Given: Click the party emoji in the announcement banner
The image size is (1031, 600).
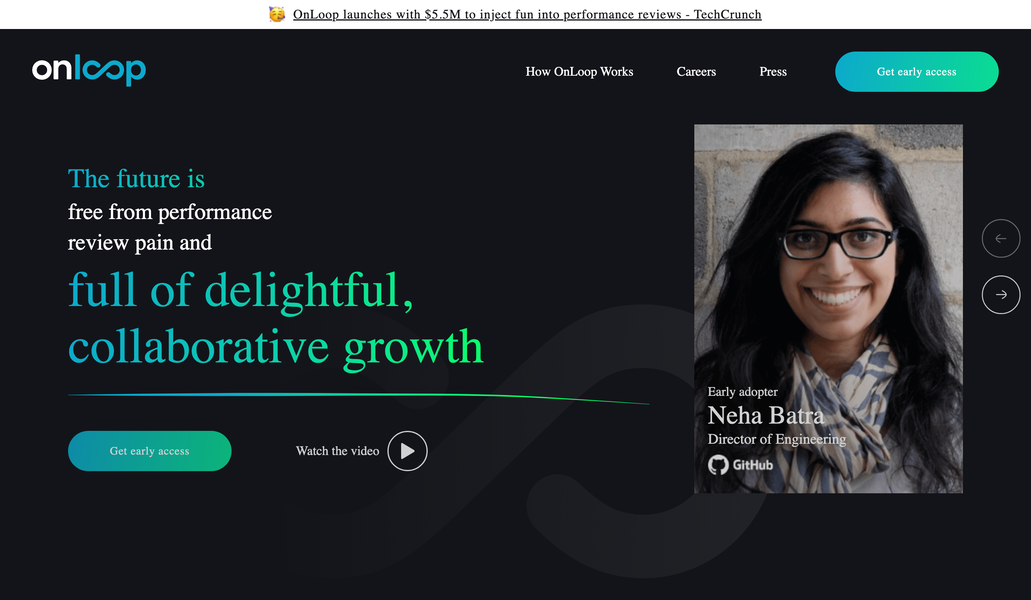Looking at the screenshot, I should tap(277, 14).
